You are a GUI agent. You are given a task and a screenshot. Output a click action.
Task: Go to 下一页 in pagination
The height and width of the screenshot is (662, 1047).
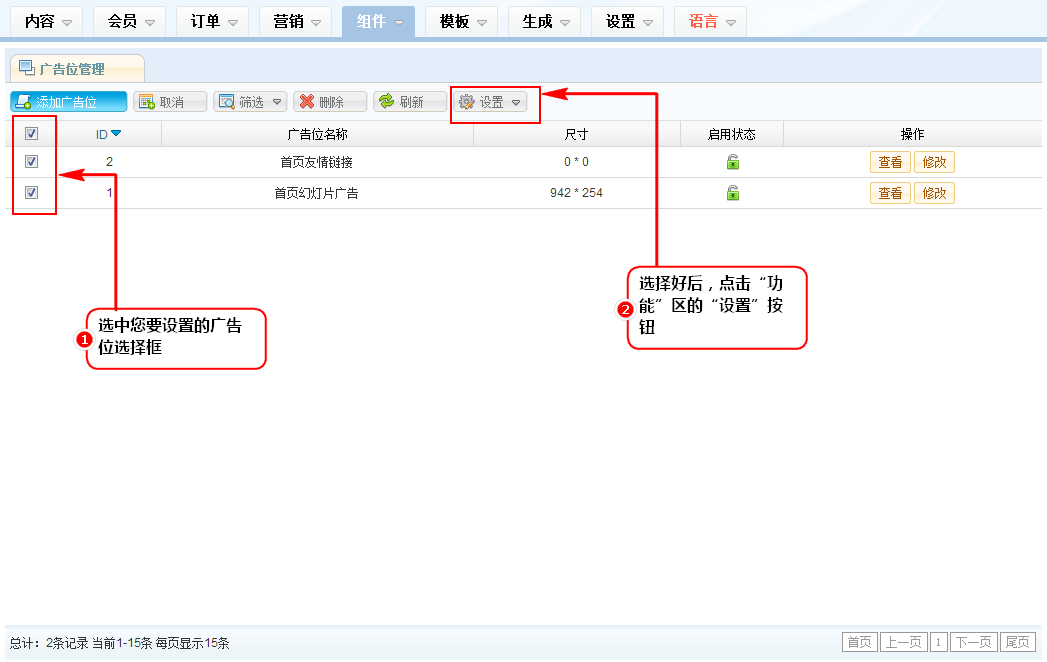click(973, 642)
